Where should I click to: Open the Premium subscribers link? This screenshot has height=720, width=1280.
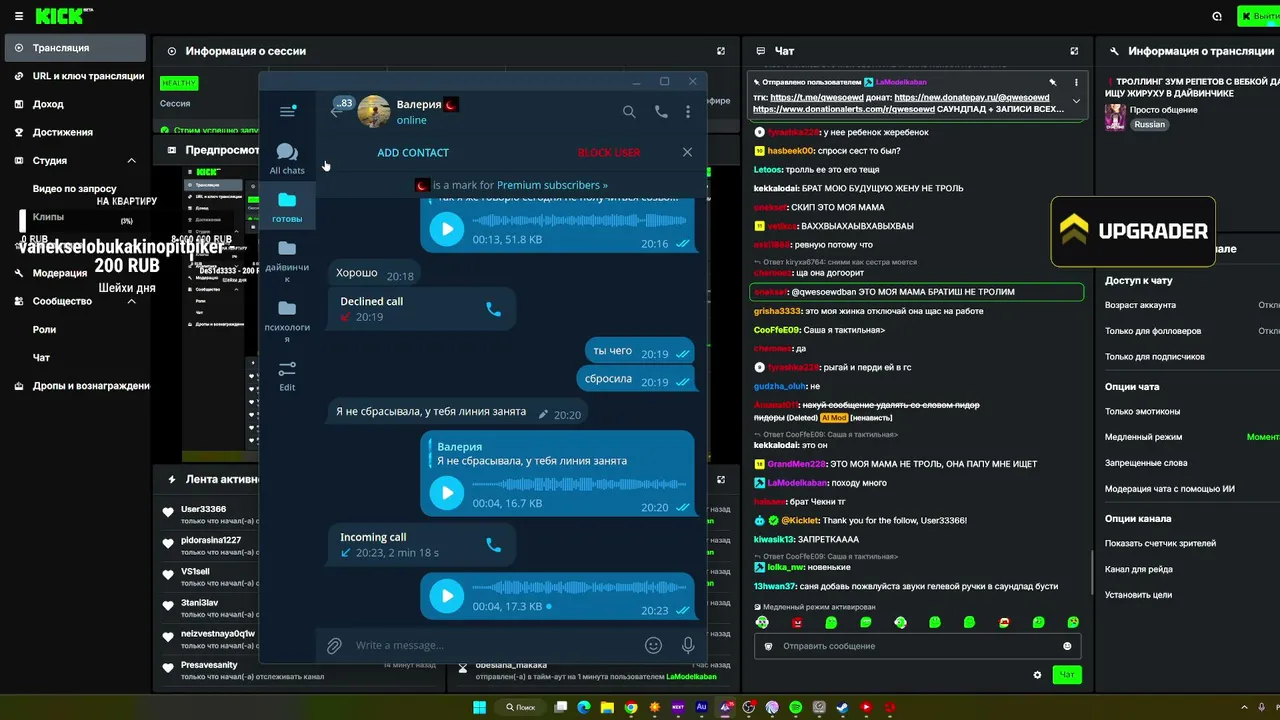[552, 185]
